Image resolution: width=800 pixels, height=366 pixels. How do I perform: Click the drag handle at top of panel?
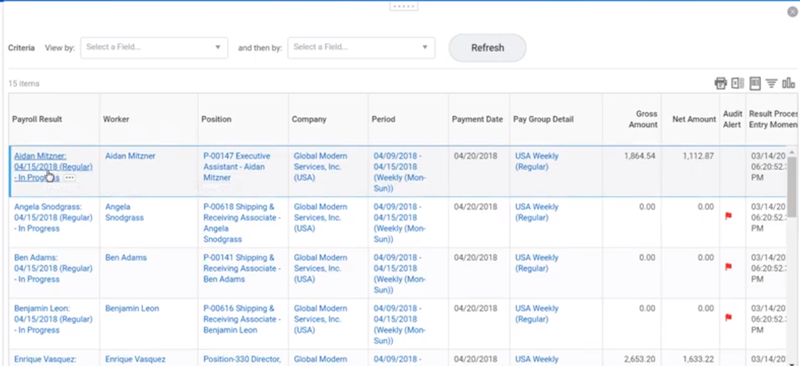pos(404,6)
